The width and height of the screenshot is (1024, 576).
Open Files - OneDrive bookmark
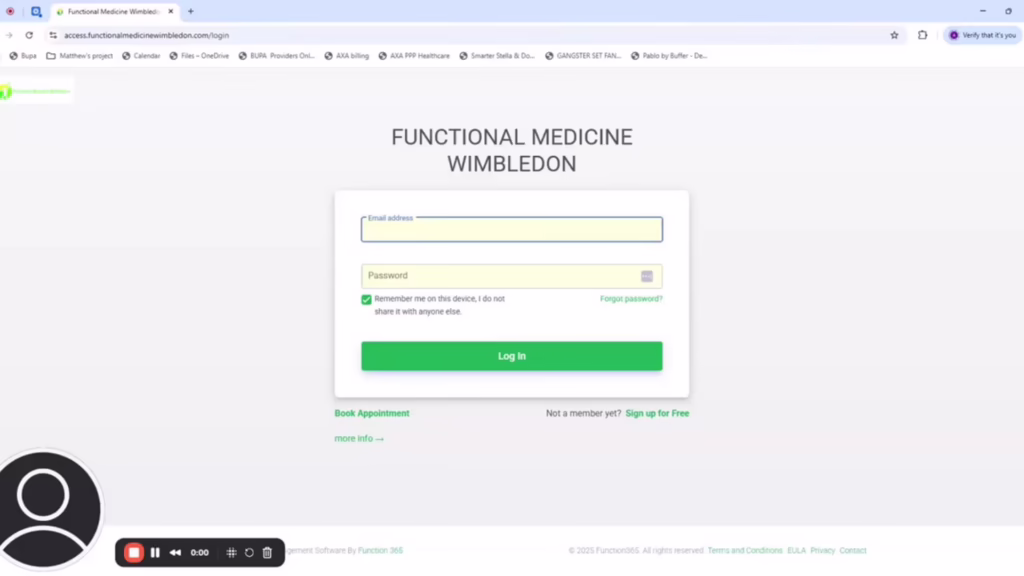pyautogui.click(x=199, y=56)
